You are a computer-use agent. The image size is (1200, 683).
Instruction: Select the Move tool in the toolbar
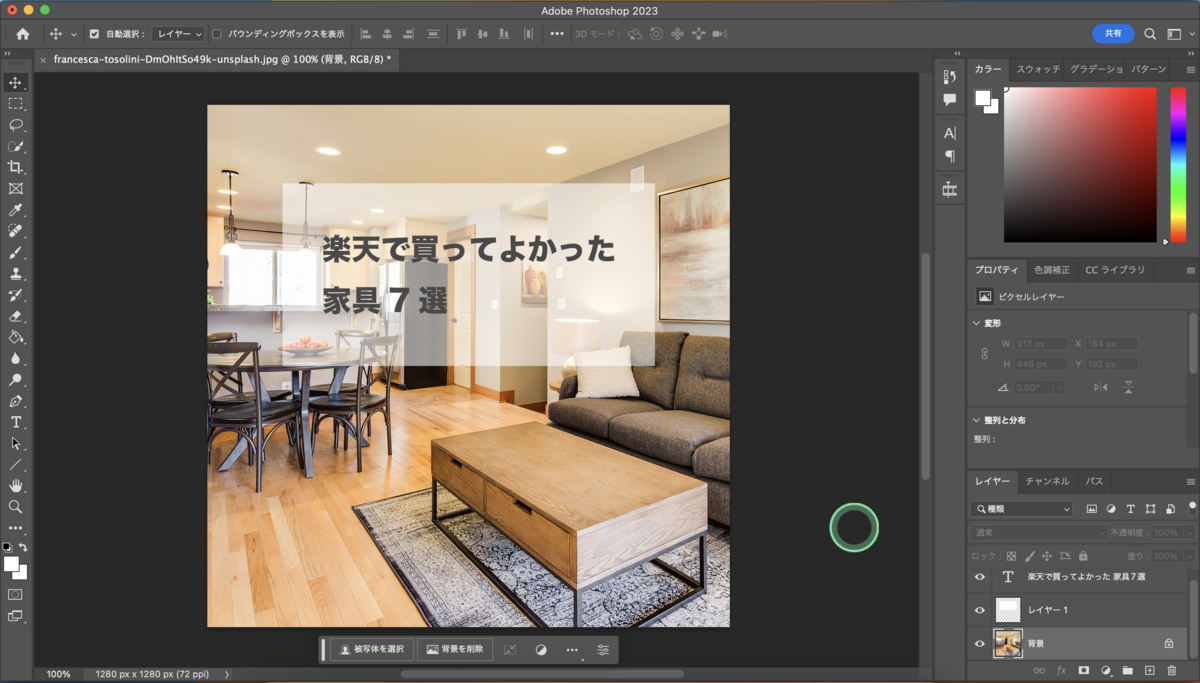click(x=15, y=83)
